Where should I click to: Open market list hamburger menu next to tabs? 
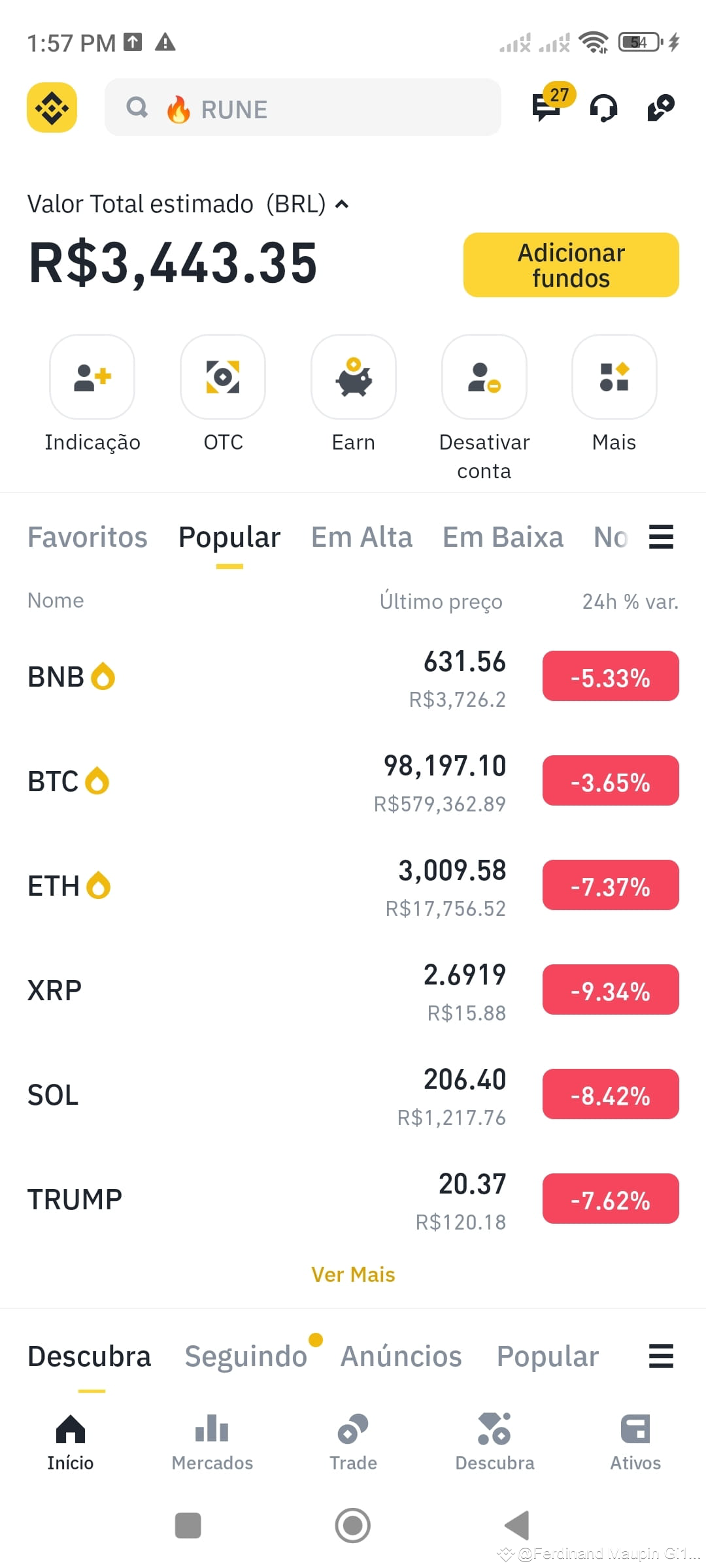[661, 536]
